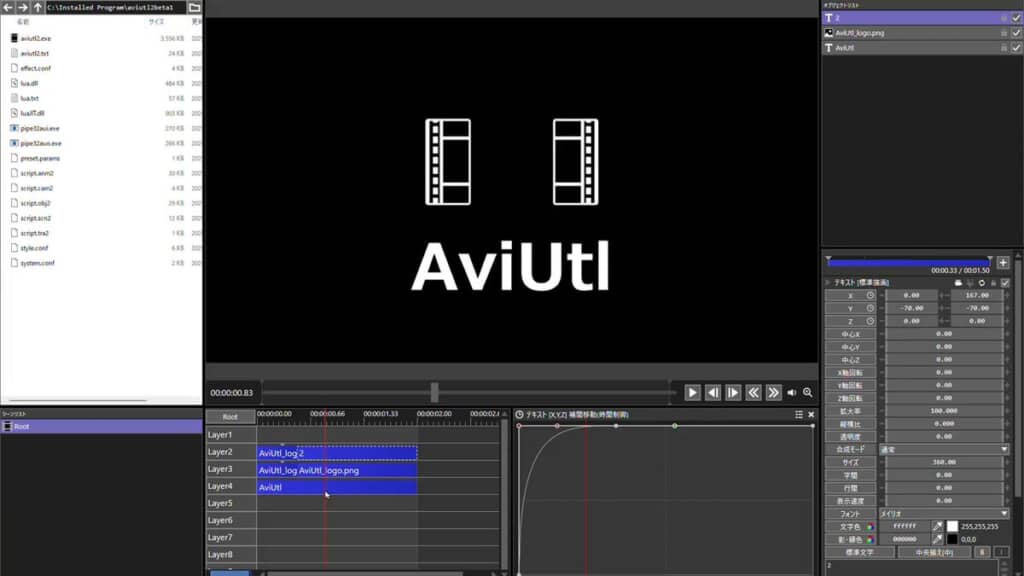Viewport: 1024px width, 576px height.
Task: Click the black shadow color swatch
Action: click(x=952, y=539)
